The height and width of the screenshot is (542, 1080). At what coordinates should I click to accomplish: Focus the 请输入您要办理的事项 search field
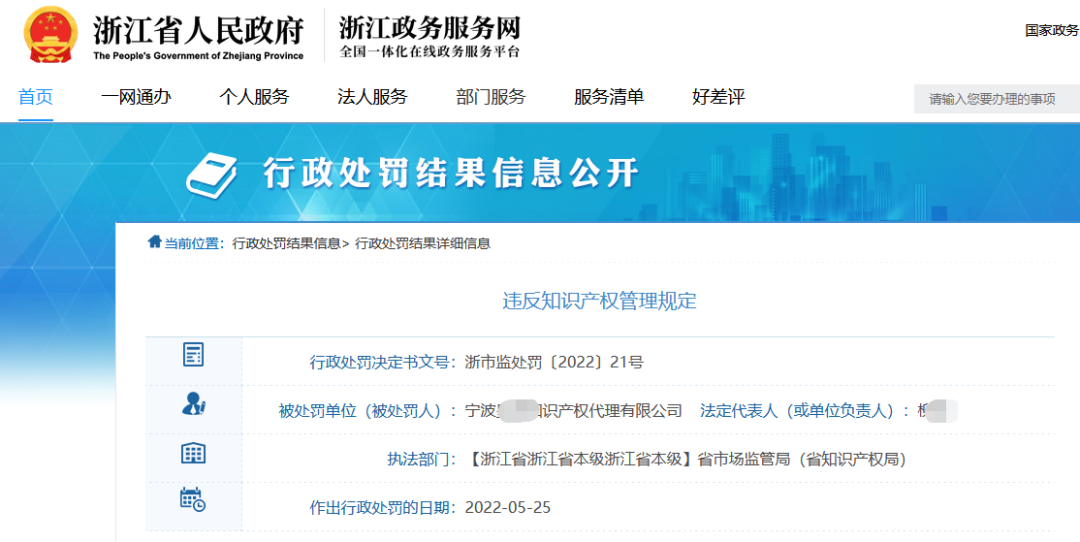click(997, 99)
